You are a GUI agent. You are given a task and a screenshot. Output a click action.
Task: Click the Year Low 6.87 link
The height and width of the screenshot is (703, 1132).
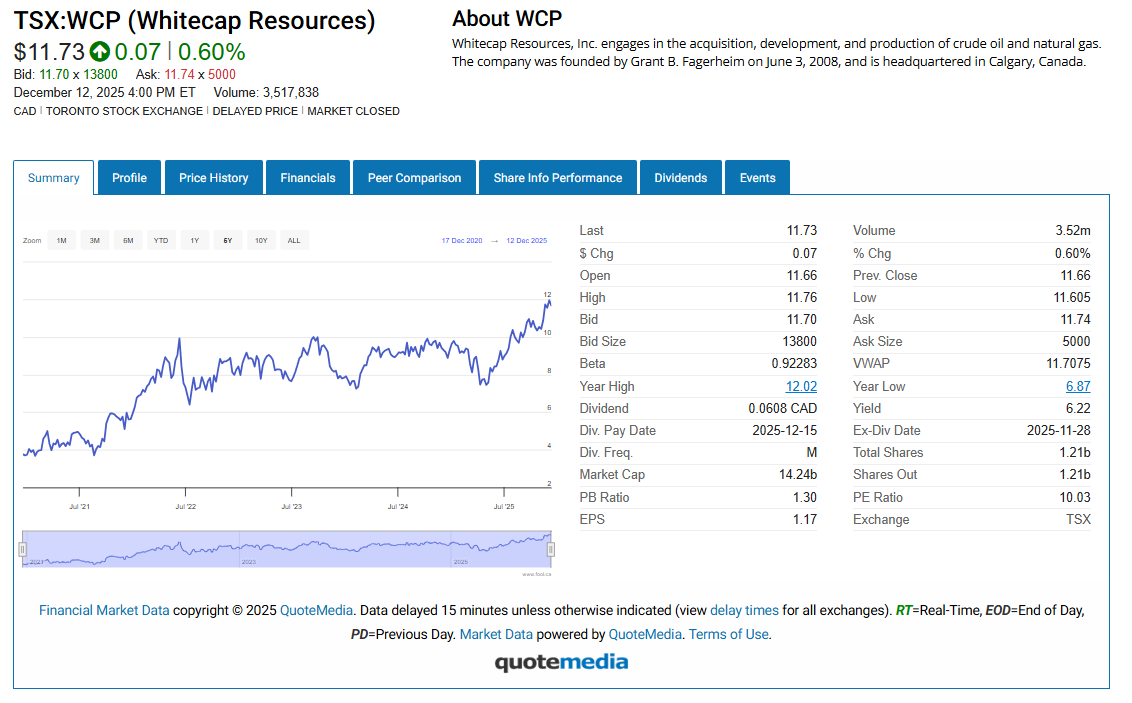point(1078,386)
